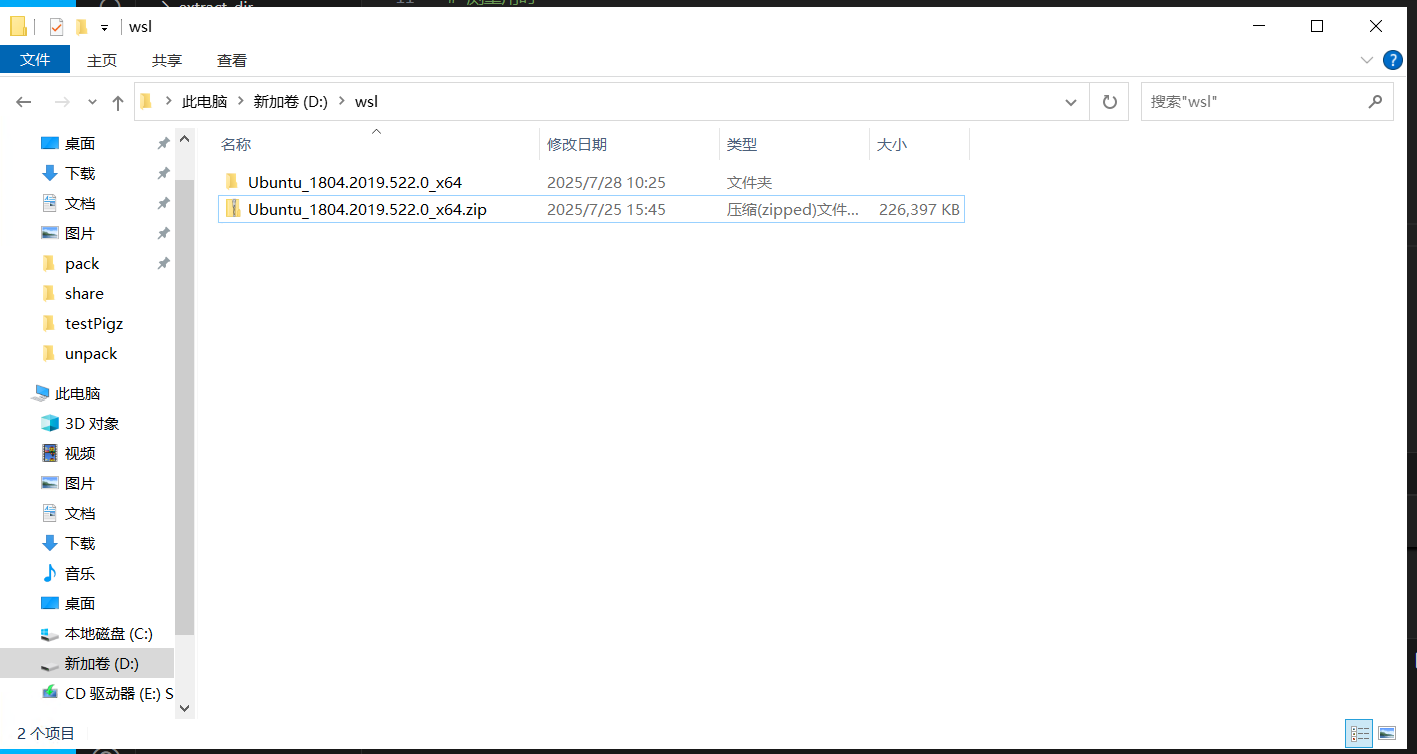The width and height of the screenshot is (1417, 754).
Task: Click the zip file's archive icon
Action: (232, 208)
